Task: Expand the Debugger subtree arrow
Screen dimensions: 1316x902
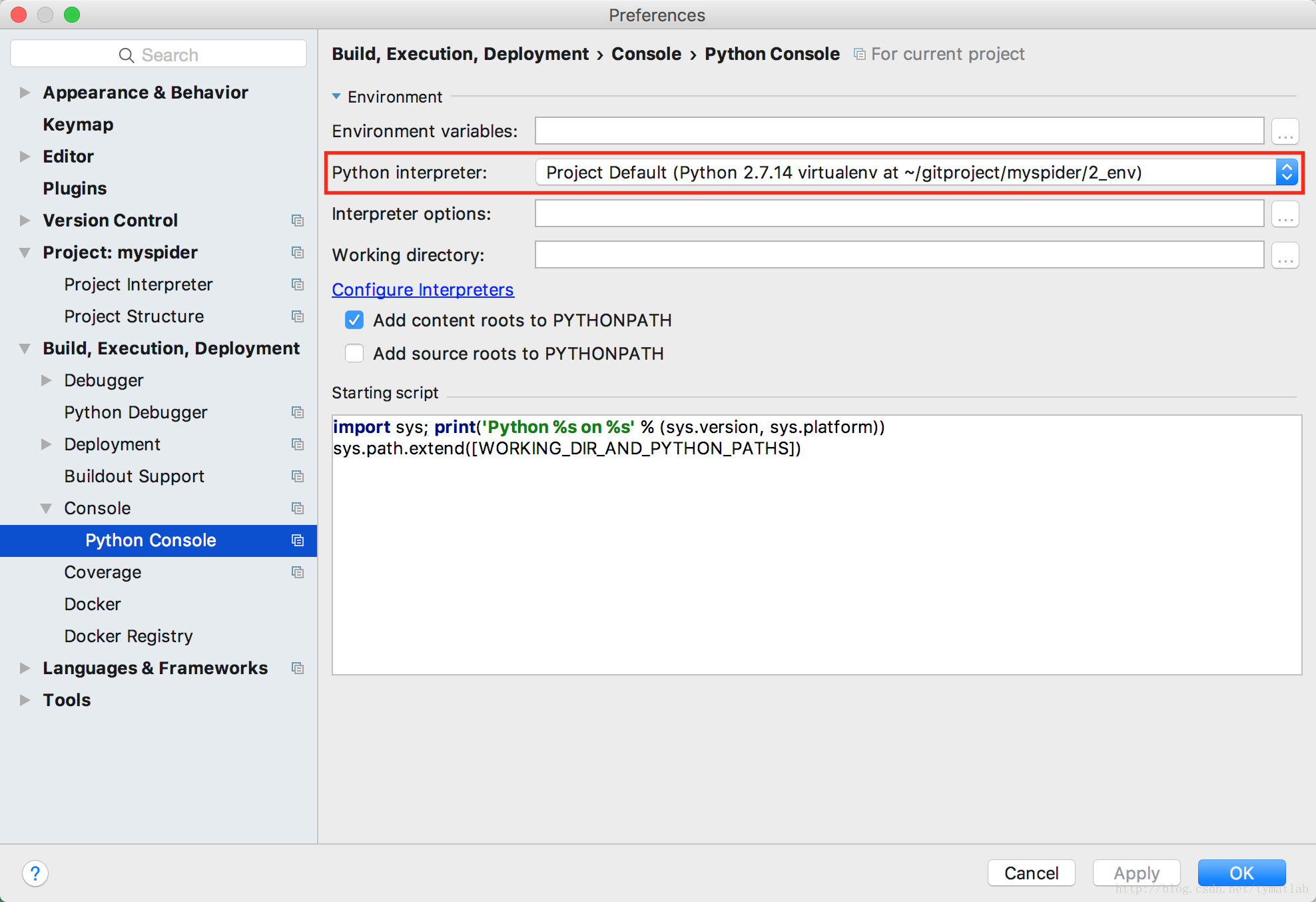Action: tap(46, 380)
